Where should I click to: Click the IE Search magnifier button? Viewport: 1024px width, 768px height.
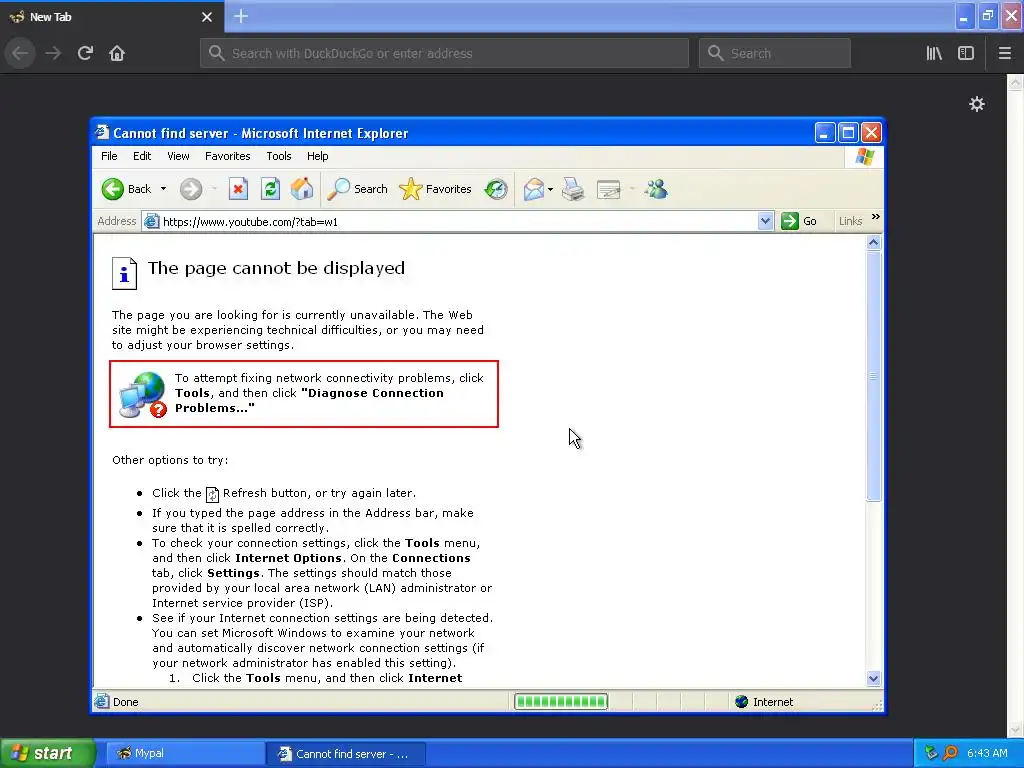point(357,189)
